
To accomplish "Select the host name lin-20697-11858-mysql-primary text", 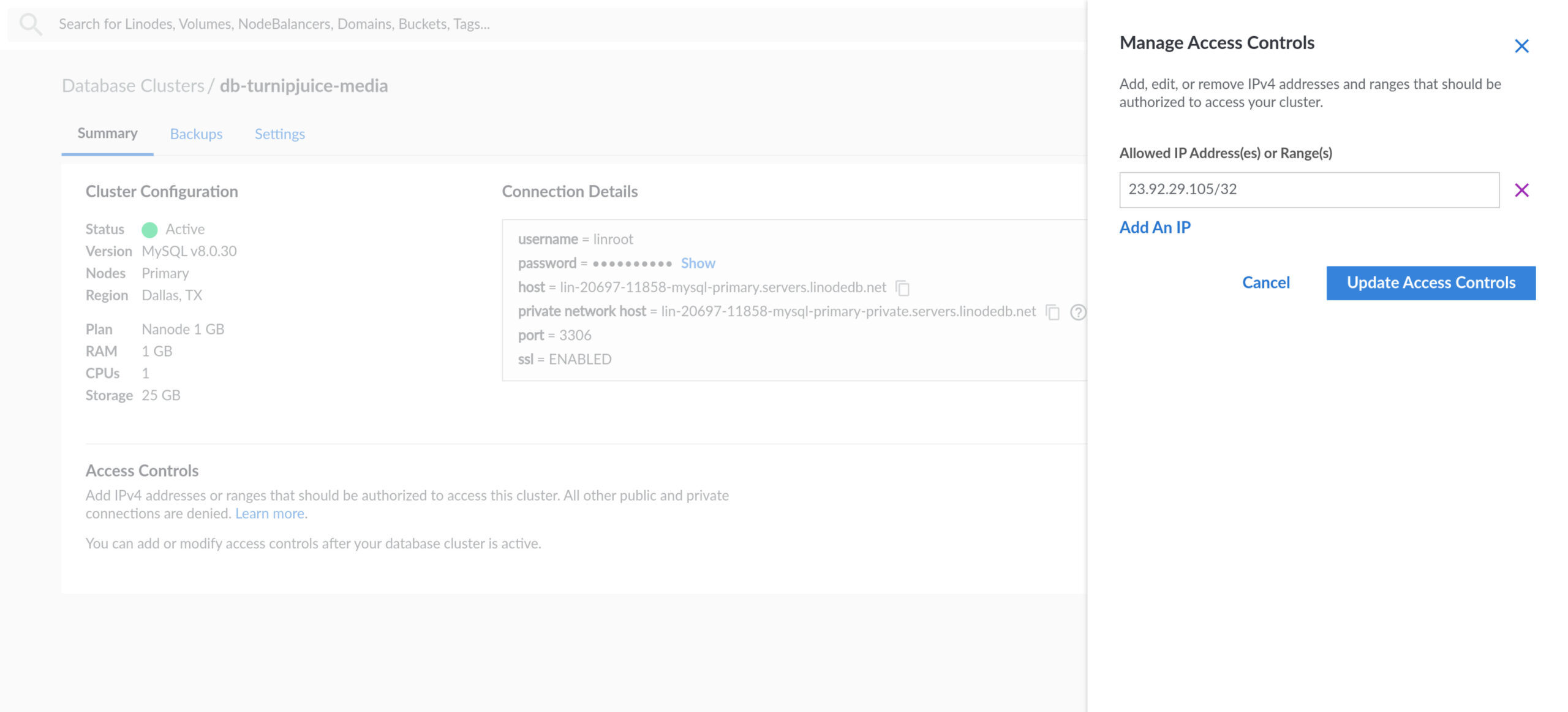I will tap(723, 287).
